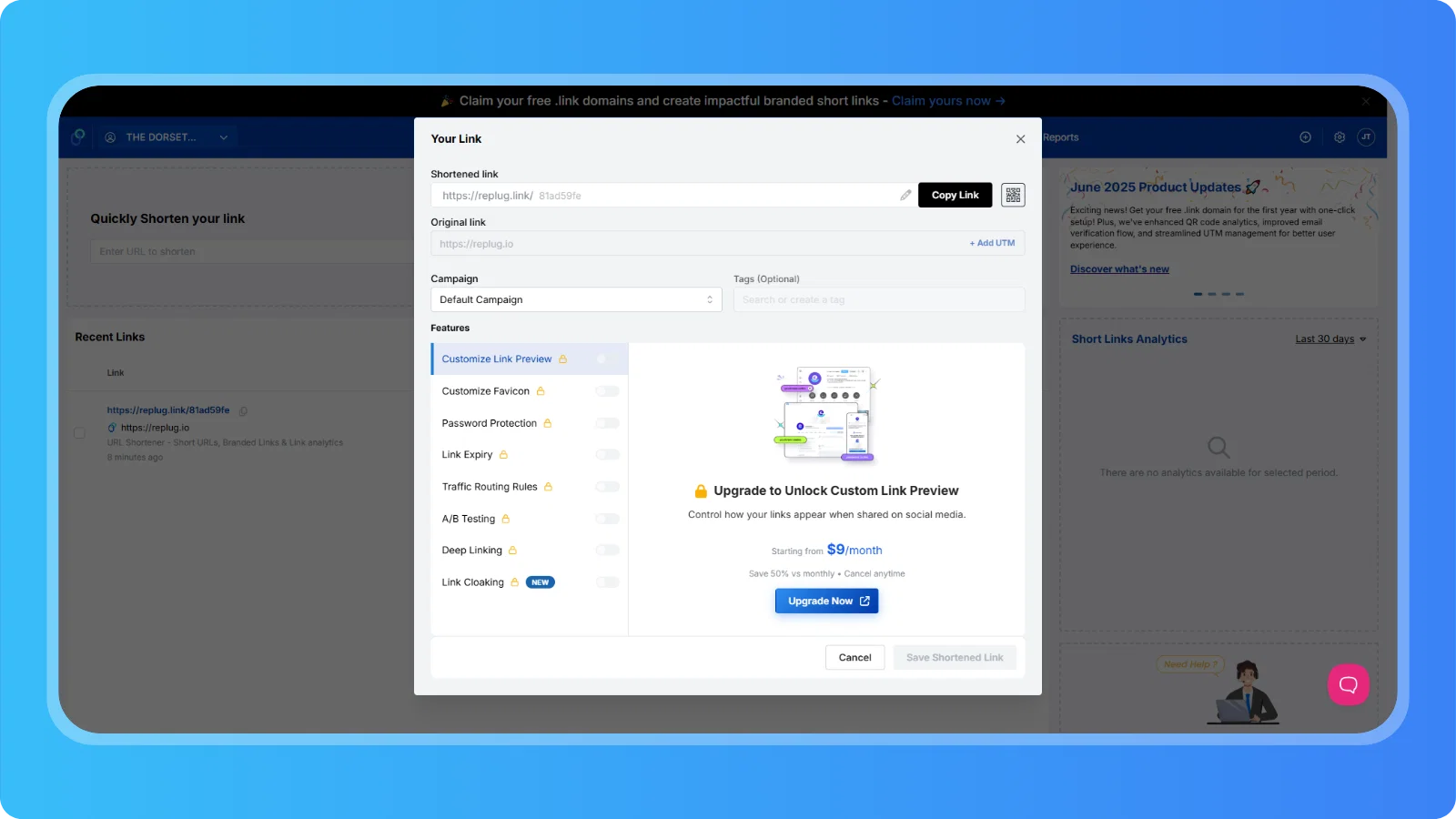Open the Last 30 days period dropdown

point(1330,339)
